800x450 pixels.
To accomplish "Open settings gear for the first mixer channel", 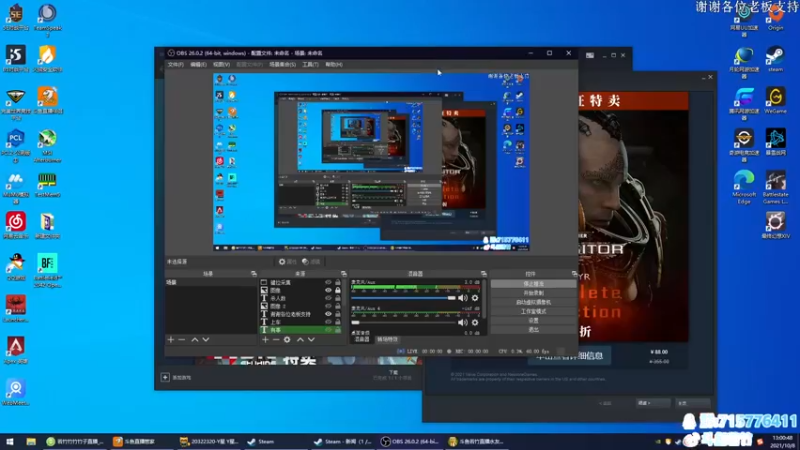I will tap(475, 298).
